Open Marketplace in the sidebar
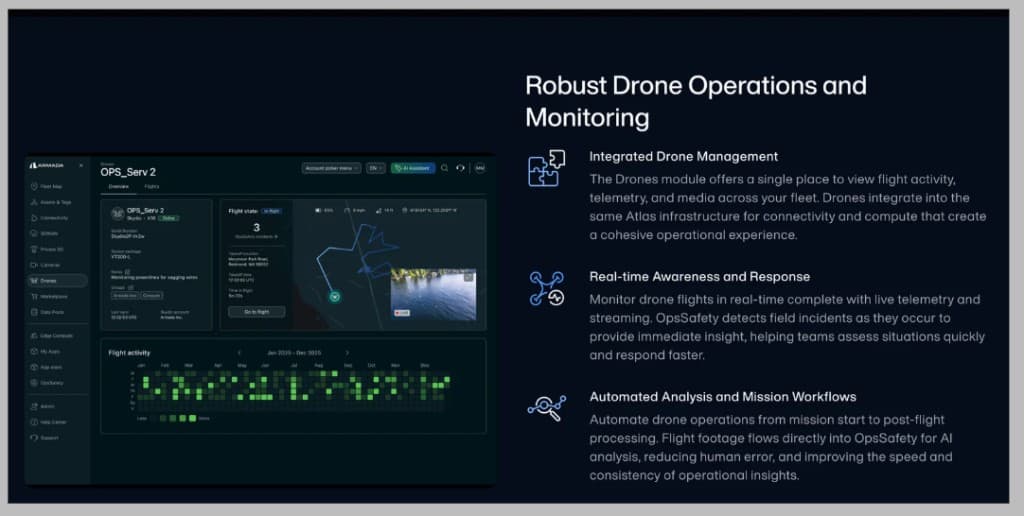1024x516 pixels. coord(49,297)
